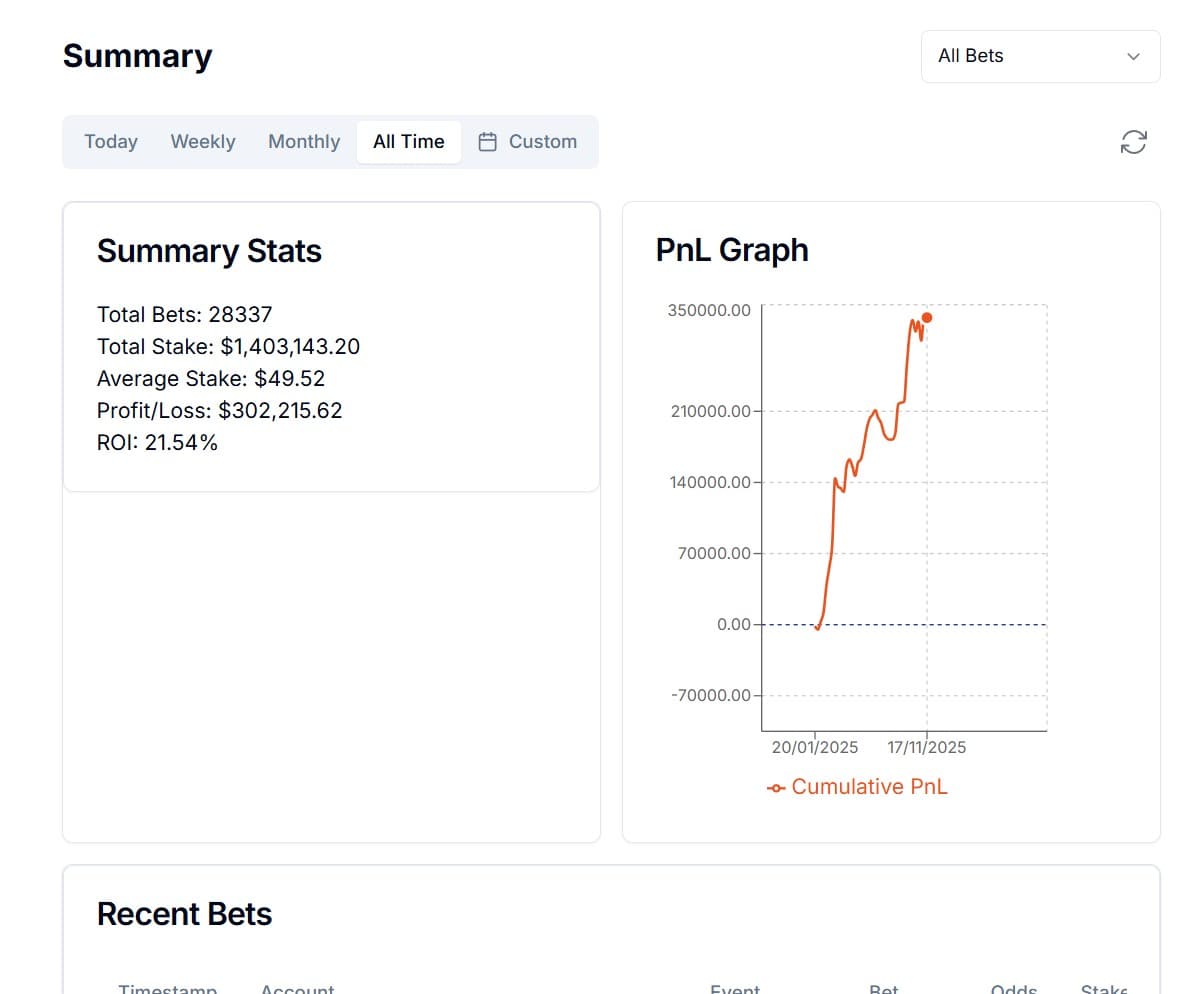Select the Weekly time range tab
The height and width of the screenshot is (994, 1185).
point(203,142)
